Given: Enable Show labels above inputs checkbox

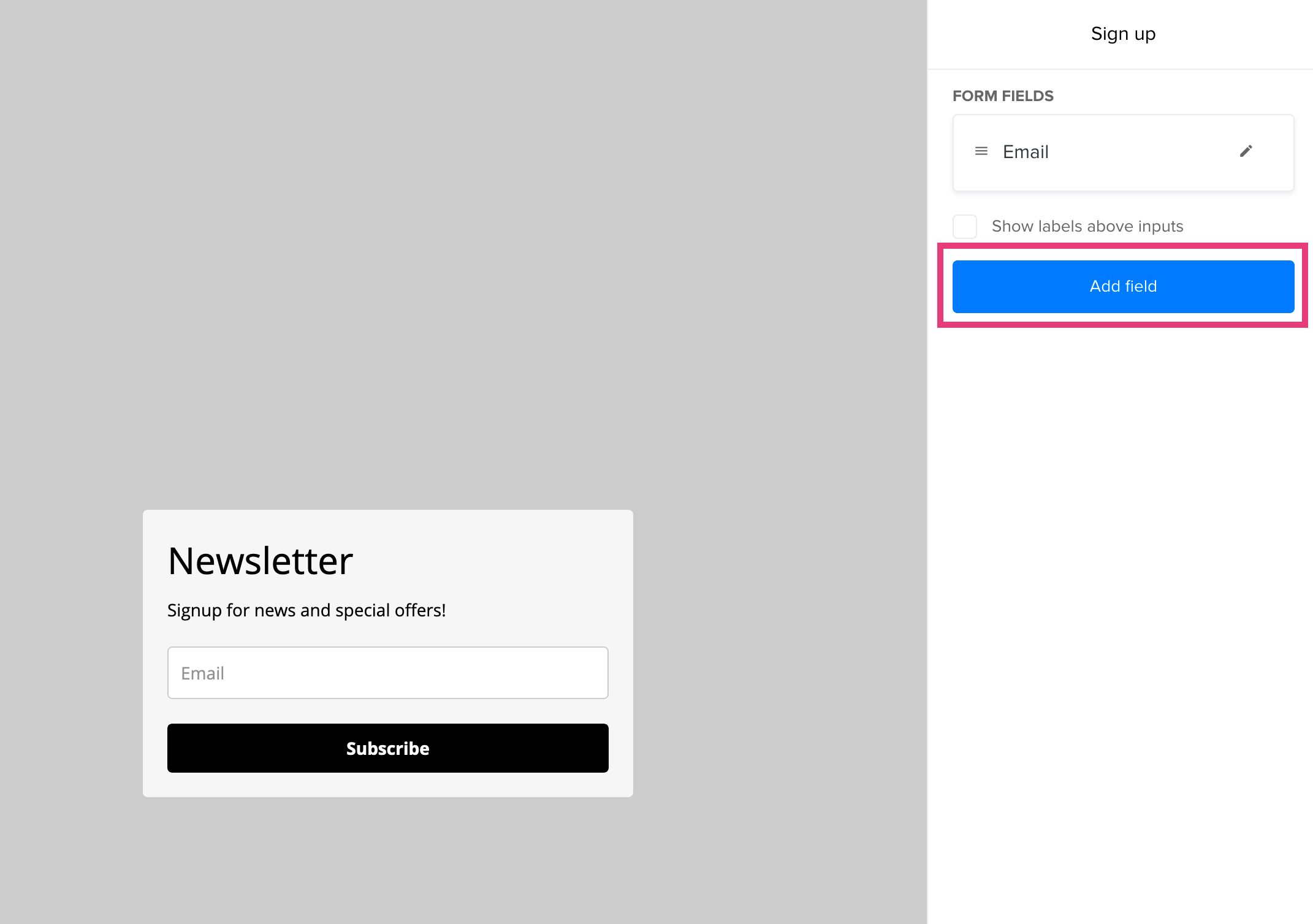Looking at the screenshot, I should [964, 227].
